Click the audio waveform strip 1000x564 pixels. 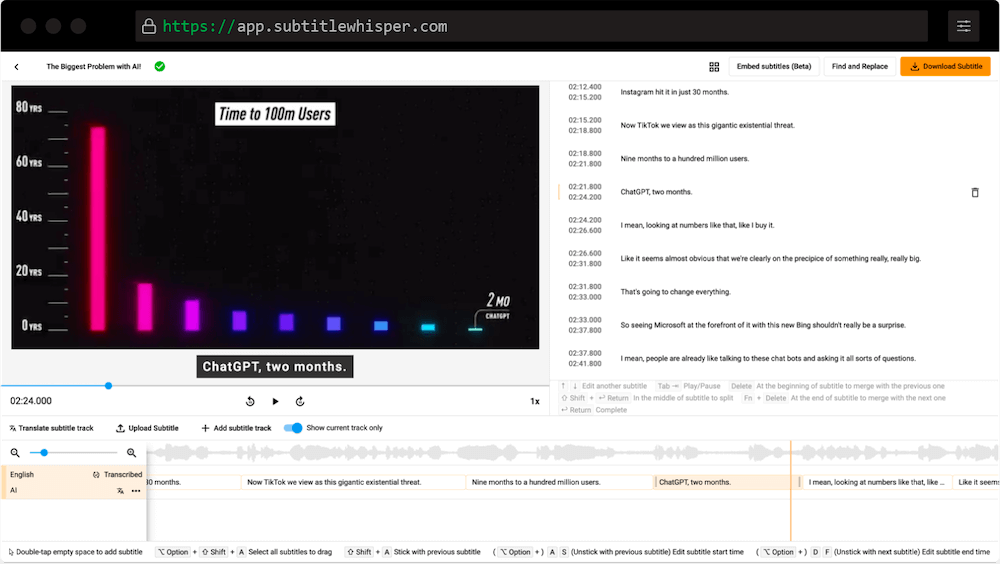[x=572, y=453]
